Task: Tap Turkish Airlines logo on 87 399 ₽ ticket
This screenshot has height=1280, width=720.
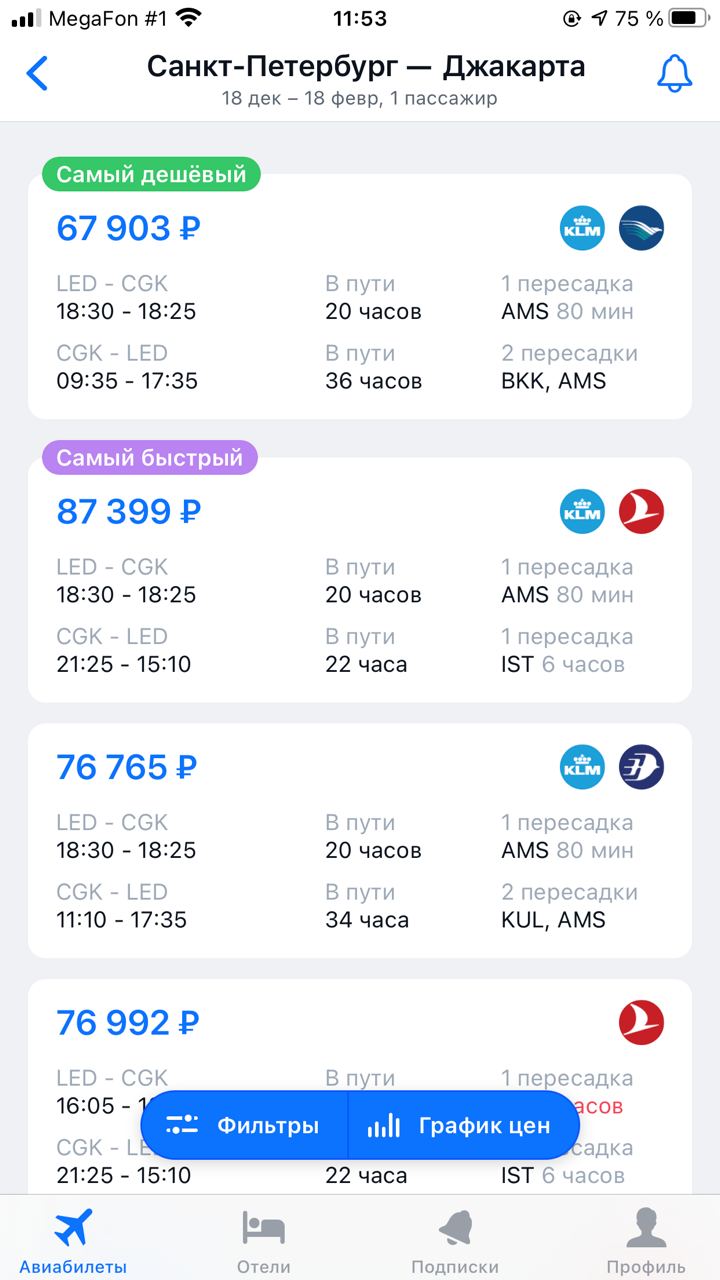Action: point(642,511)
